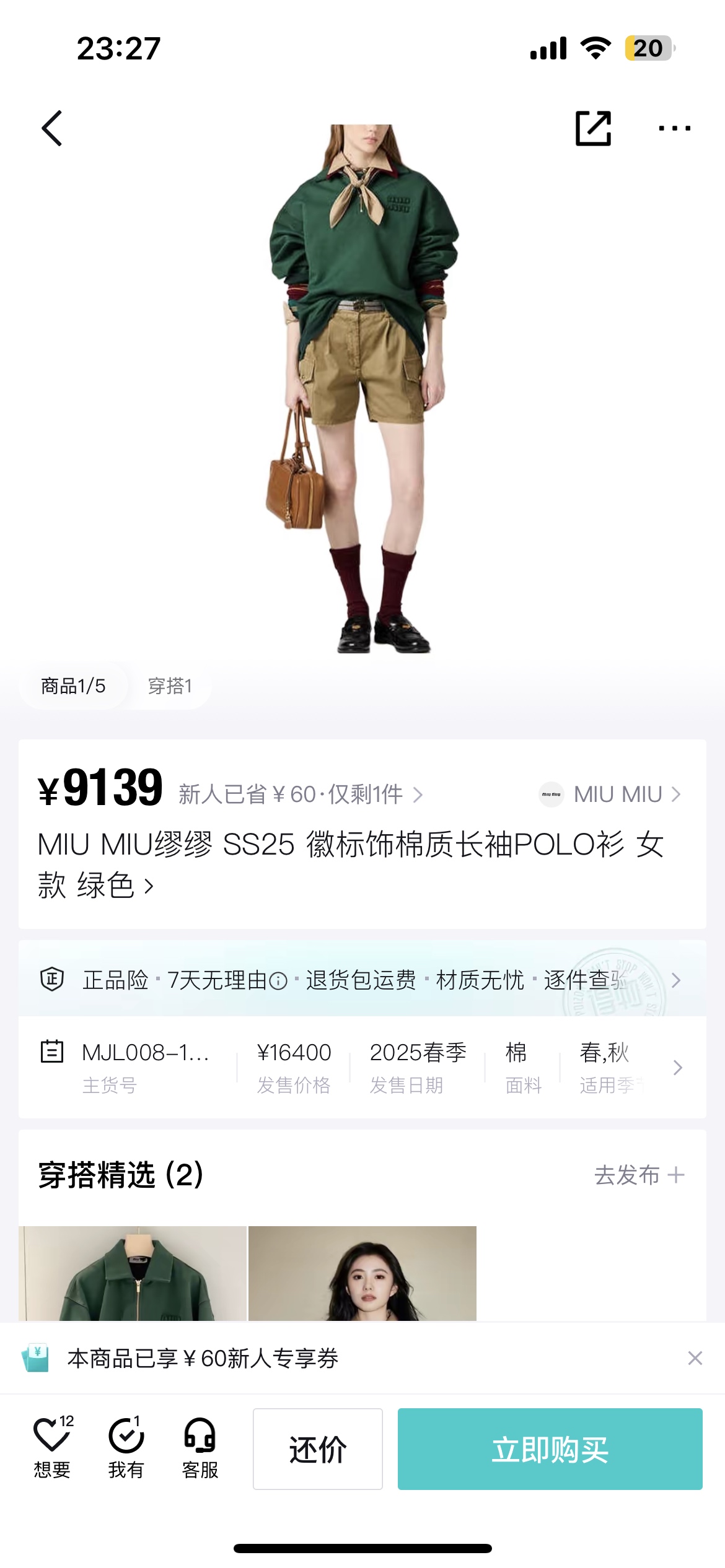
Task: Switch to the 穿搭1 outfit tab
Action: pyautogui.click(x=170, y=686)
